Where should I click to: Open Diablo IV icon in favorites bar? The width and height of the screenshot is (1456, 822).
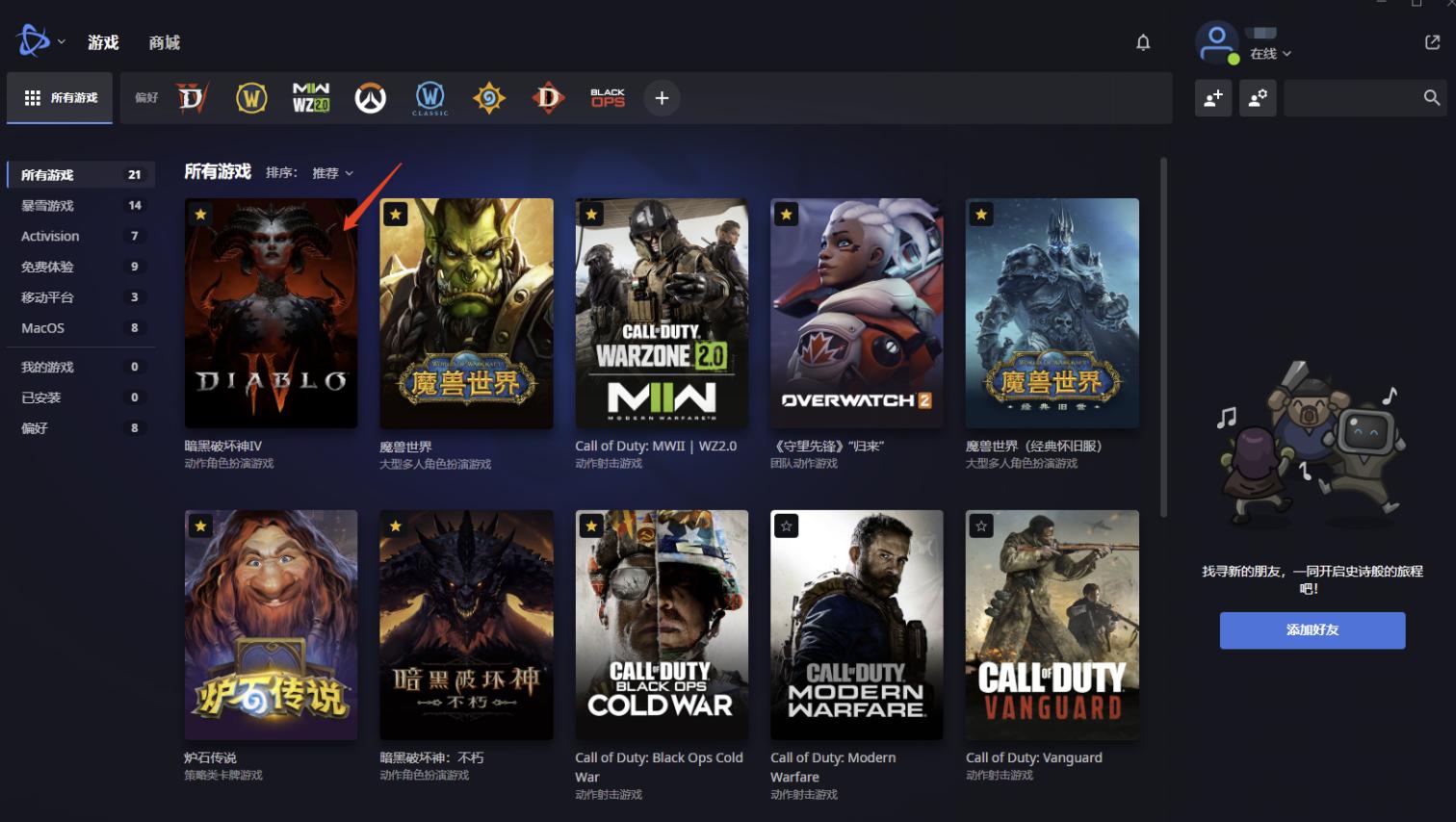tap(192, 98)
